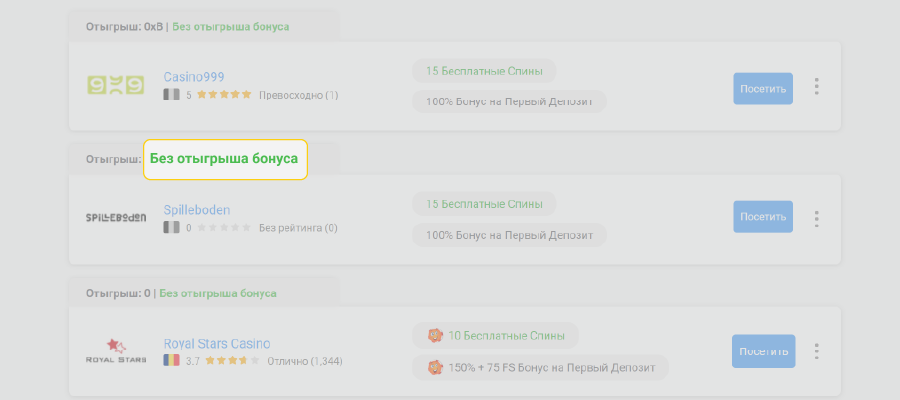
Task: Click the Spilleboden logo
Action: click(116, 217)
